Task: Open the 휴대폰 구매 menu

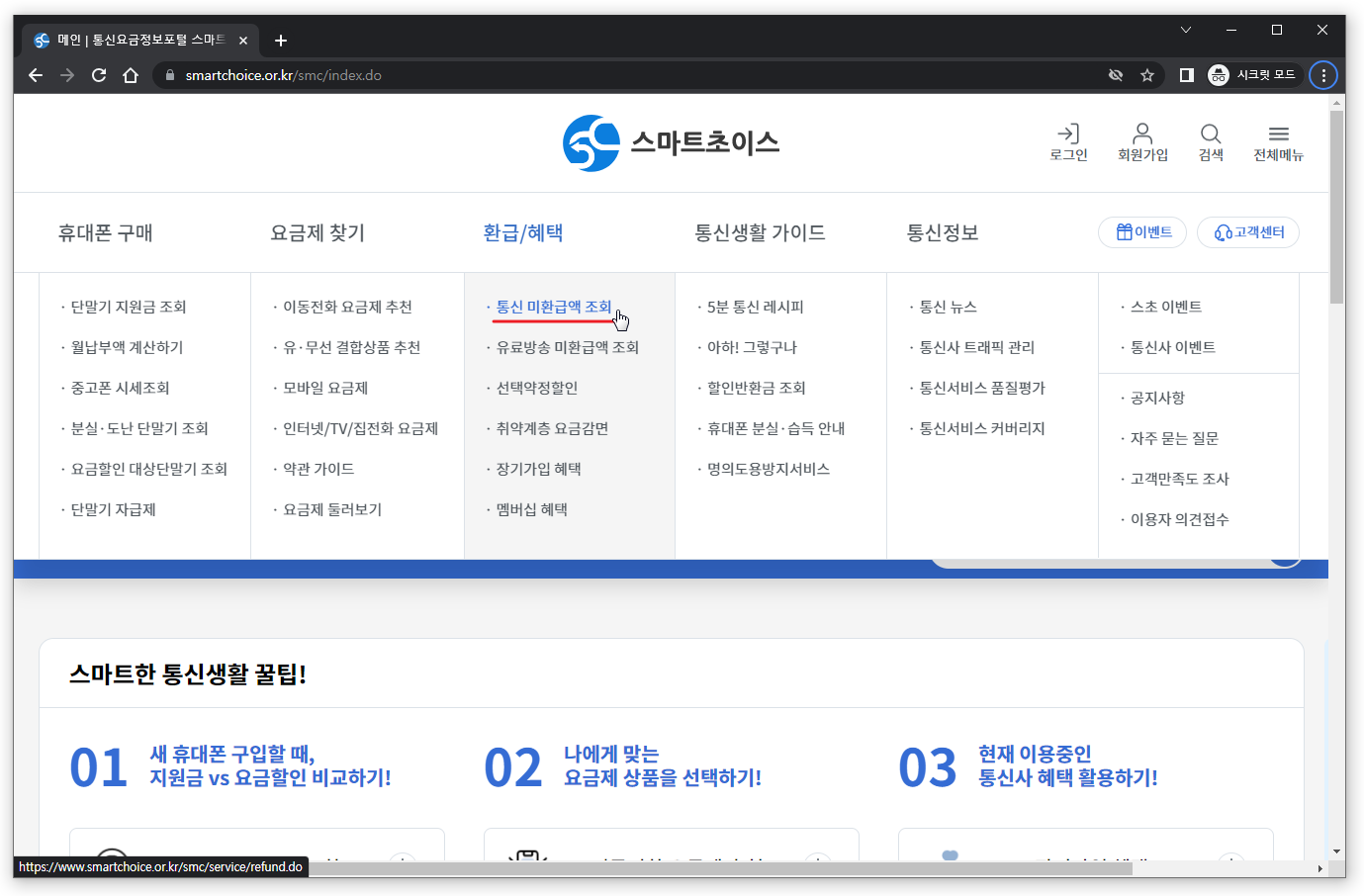Action: pos(106,232)
